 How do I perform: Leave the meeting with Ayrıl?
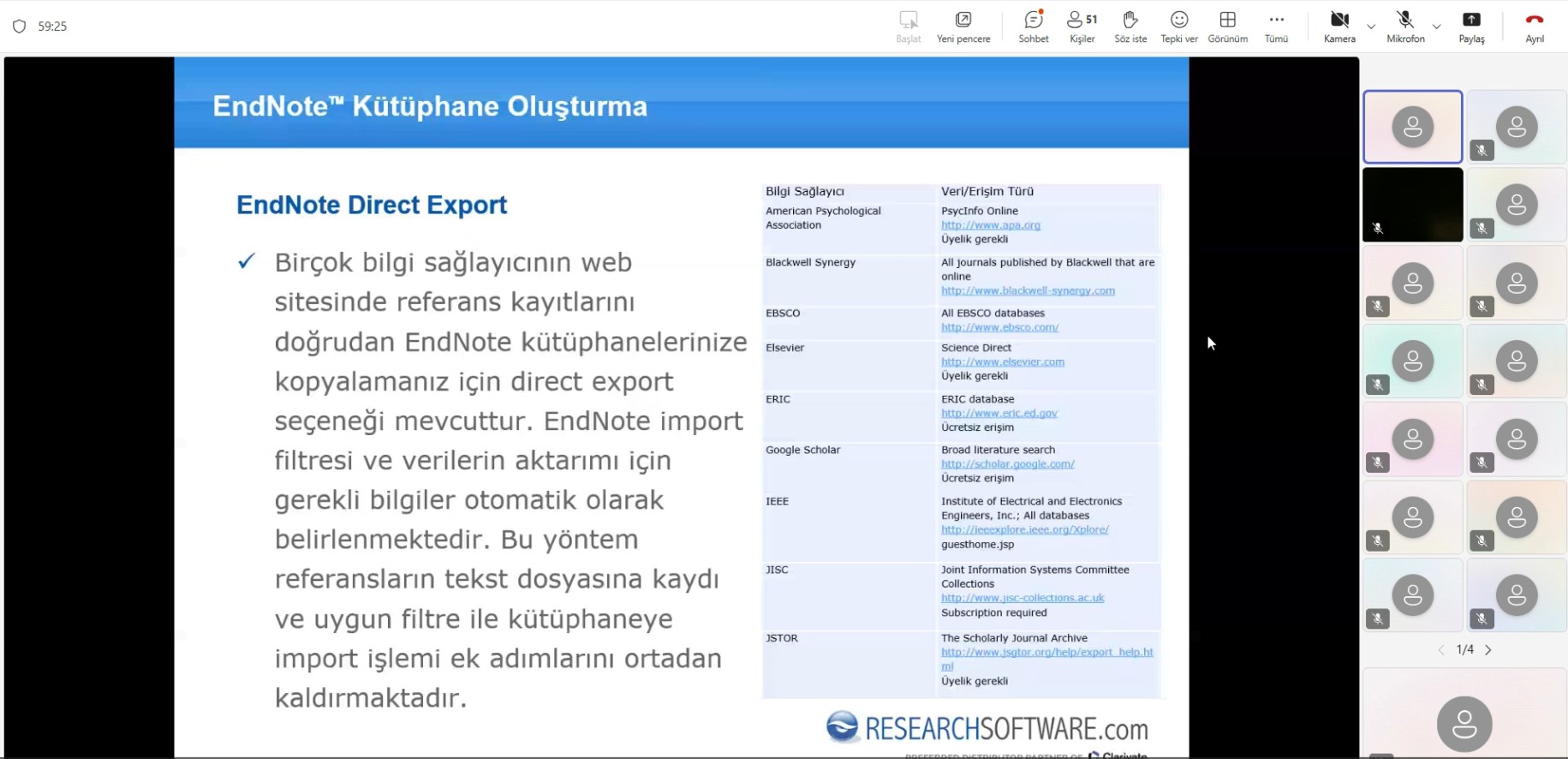point(1534,27)
